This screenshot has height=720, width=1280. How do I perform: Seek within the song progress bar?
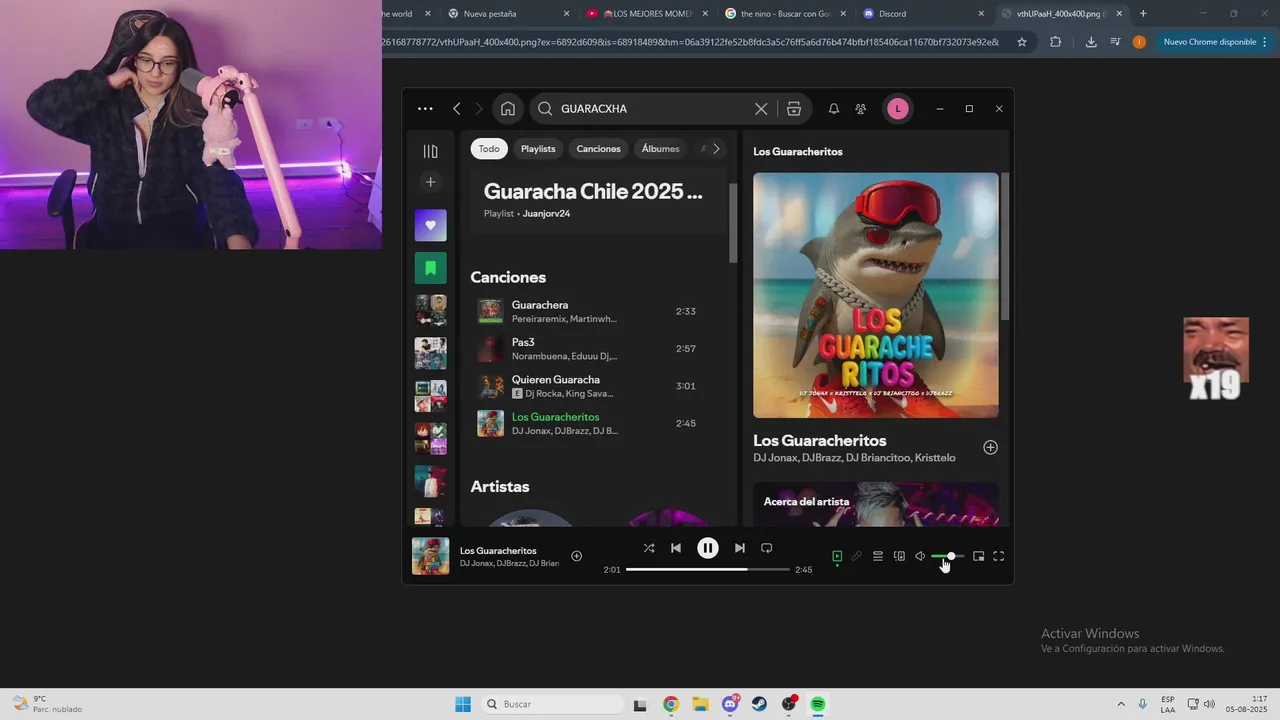[x=708, y=569]
